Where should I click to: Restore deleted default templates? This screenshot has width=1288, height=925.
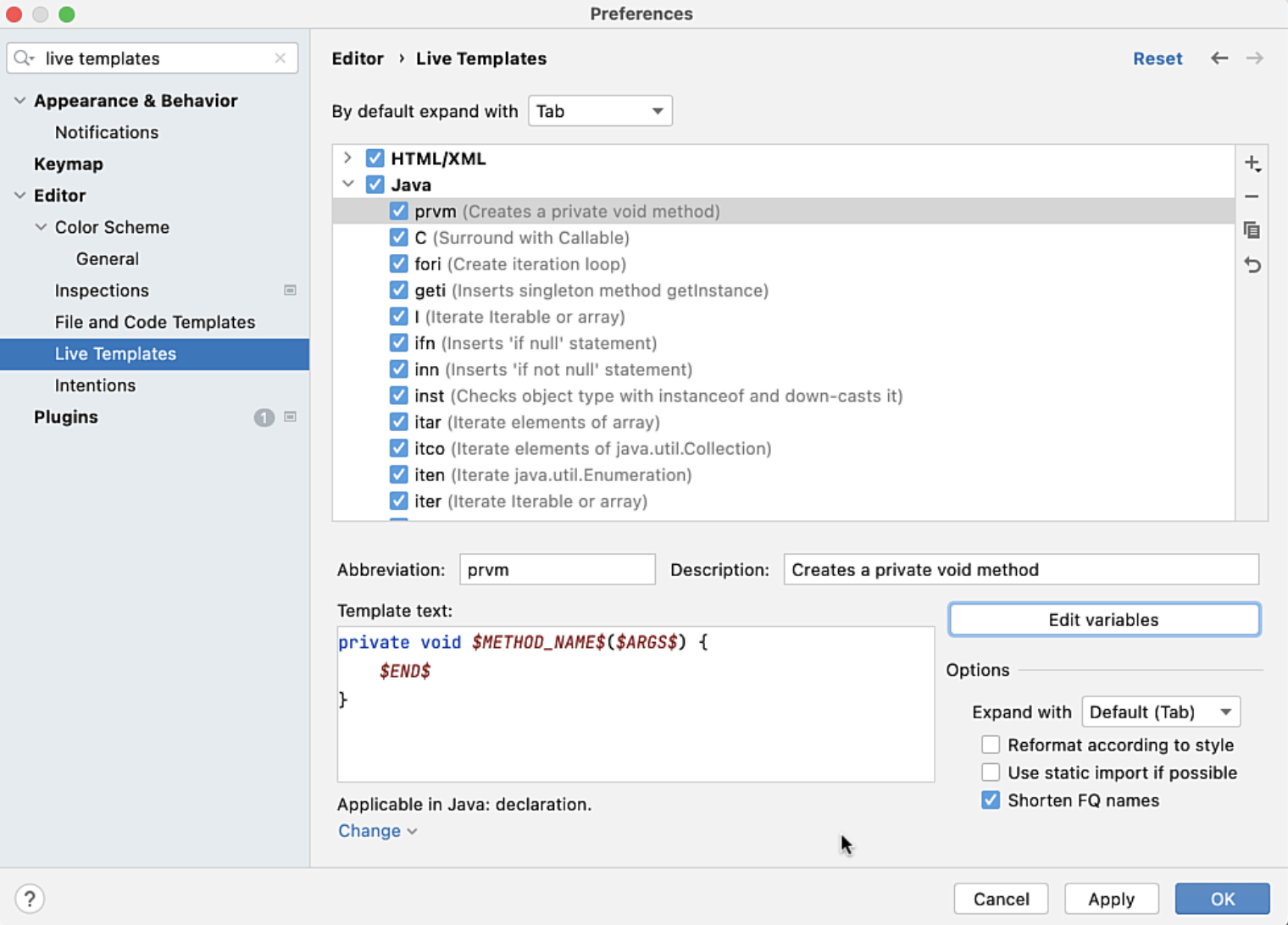(1252, 264)
